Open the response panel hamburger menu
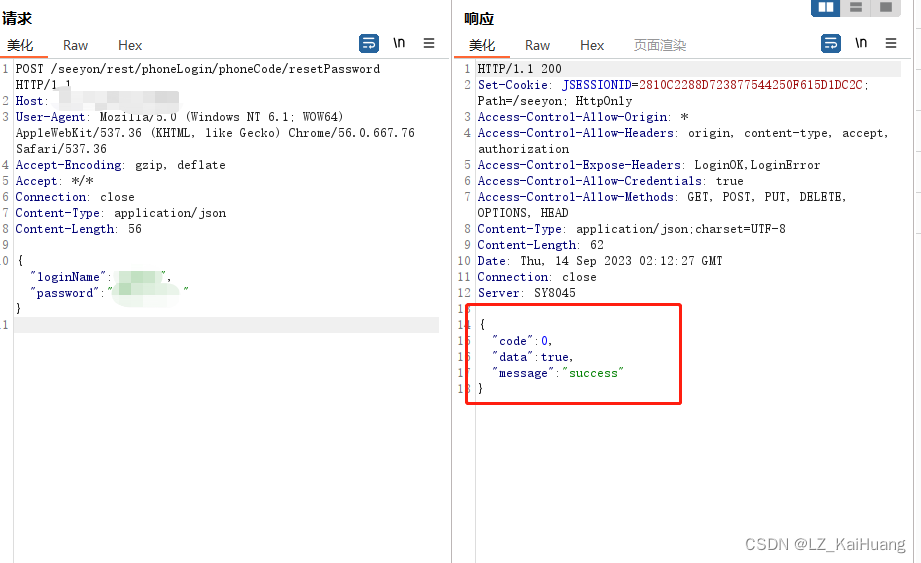The height and width of the screenshot is (563, 921). point(891,43)
